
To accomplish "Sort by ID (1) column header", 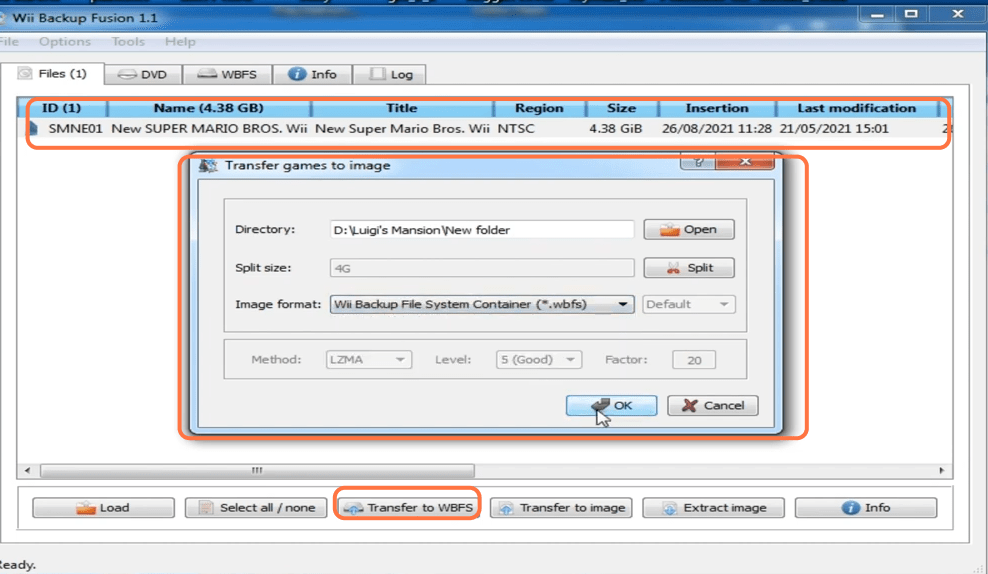I will [x=62, y=108].
